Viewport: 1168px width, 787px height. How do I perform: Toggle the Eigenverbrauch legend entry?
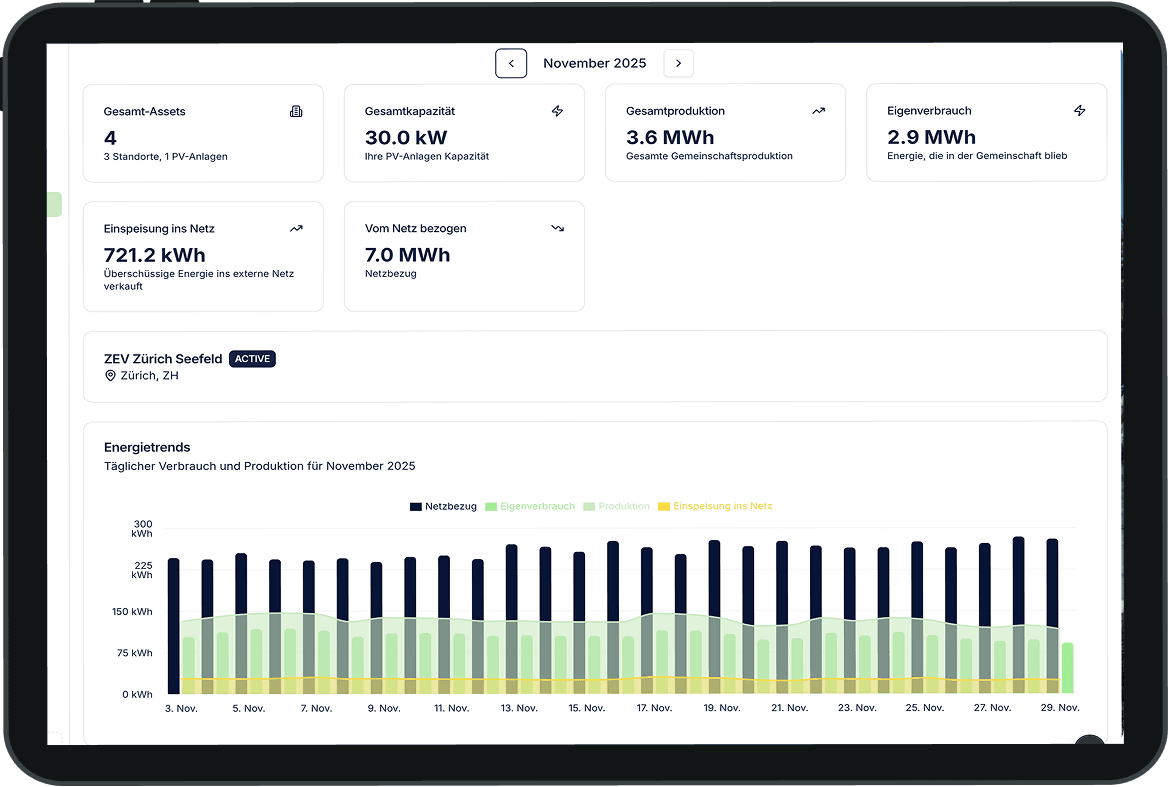click(530, 506)
